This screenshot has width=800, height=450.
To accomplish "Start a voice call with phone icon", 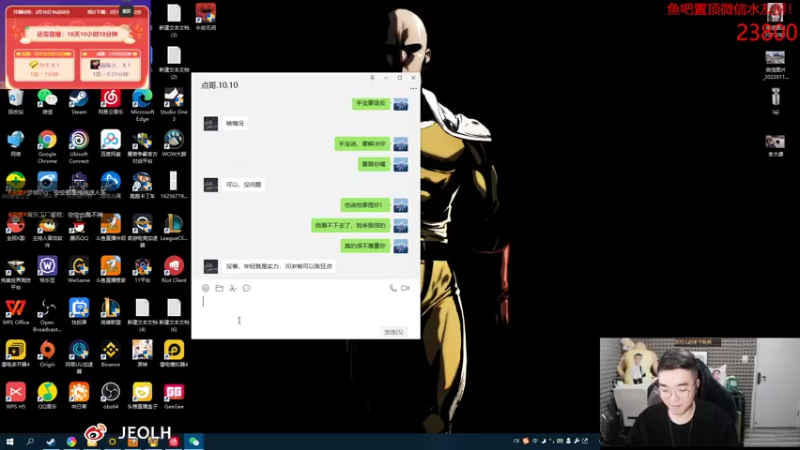I will (x=392, y=288).
